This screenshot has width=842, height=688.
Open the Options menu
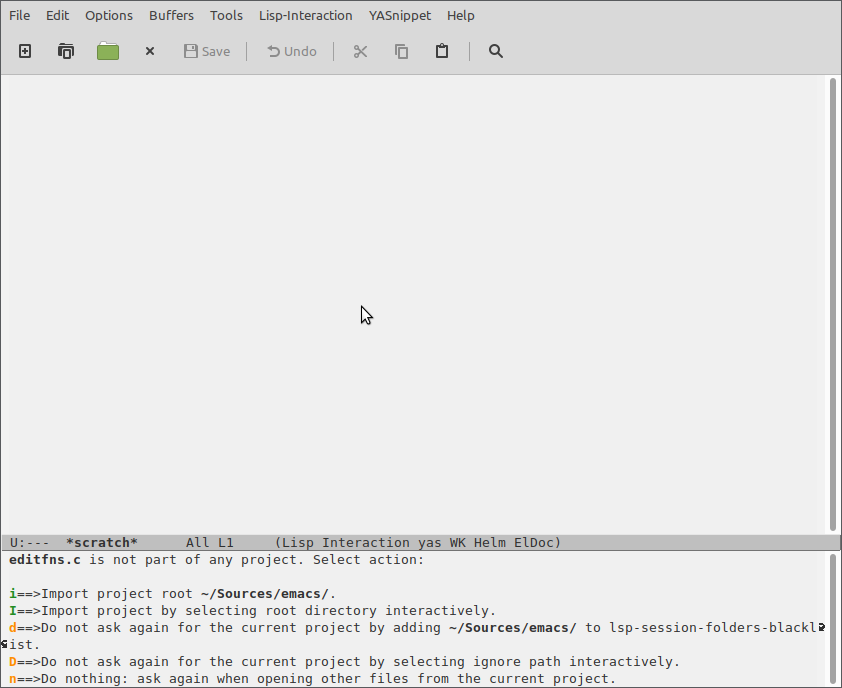pyautogui.click(x=109, y=16)
